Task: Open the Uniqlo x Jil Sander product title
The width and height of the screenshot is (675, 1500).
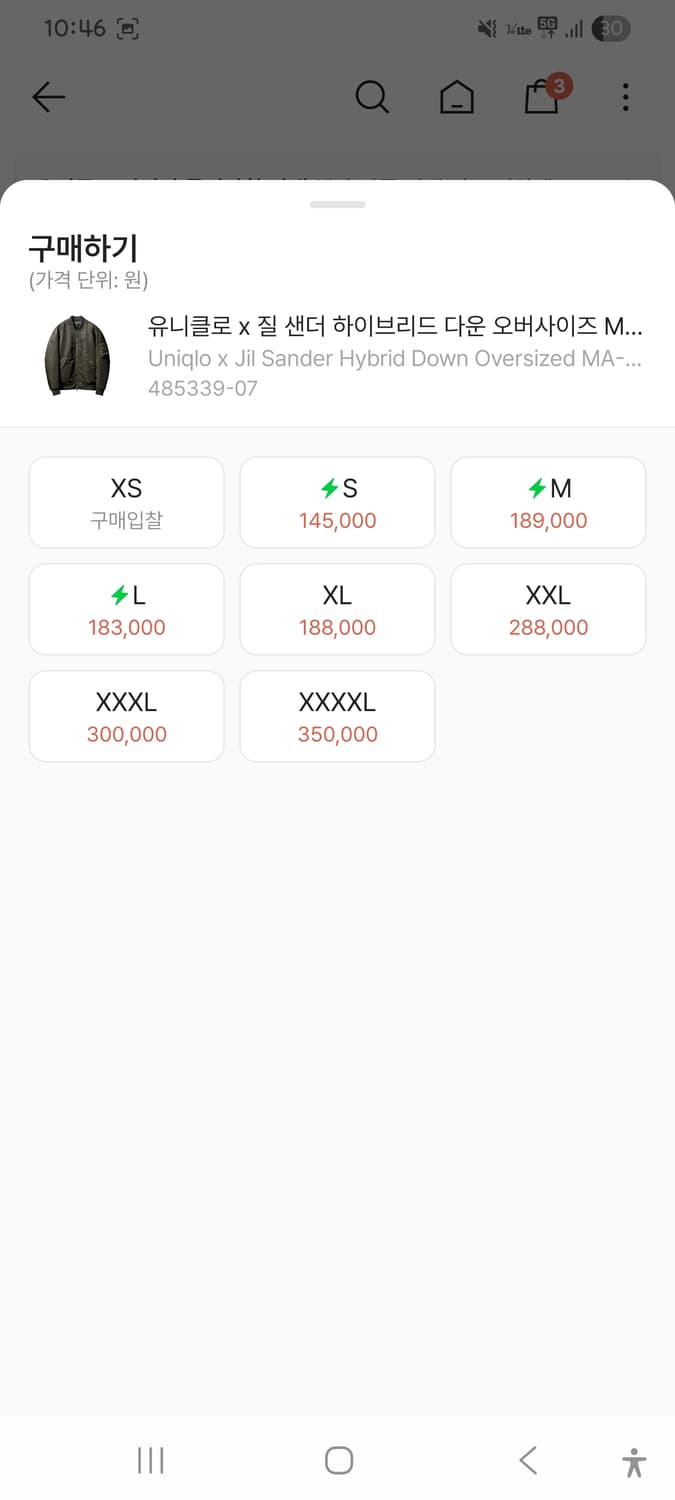Action: pos(395,327)
